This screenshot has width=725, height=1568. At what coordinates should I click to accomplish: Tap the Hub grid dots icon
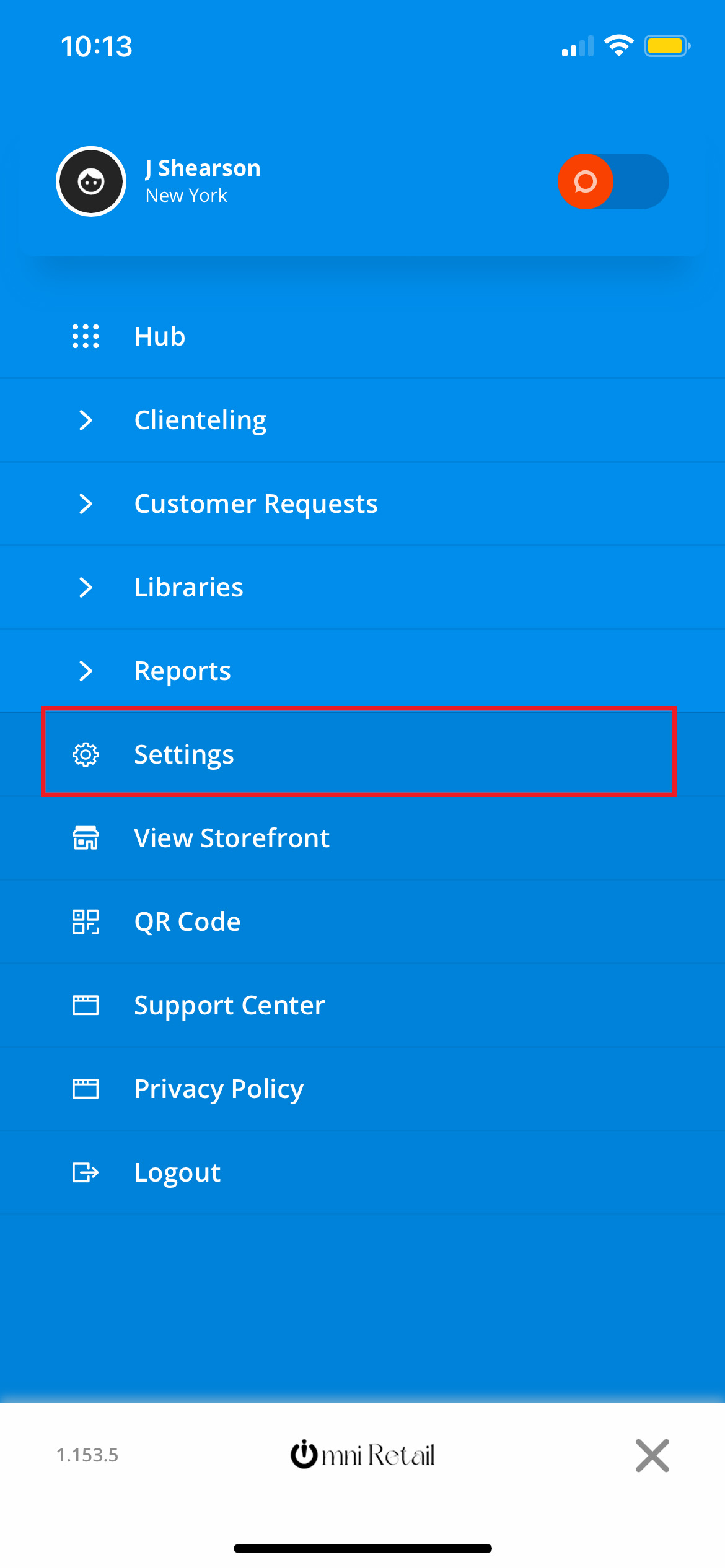[86, 336]
